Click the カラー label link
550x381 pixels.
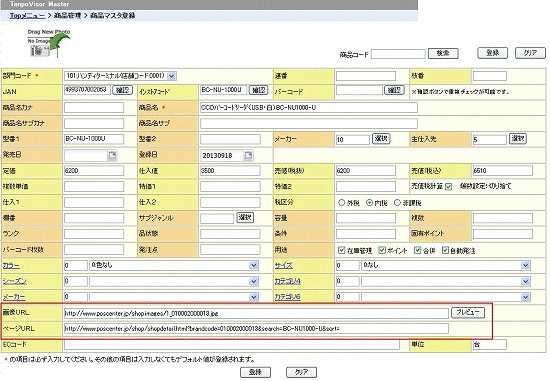pyautogui.click(x=11, y=266)
